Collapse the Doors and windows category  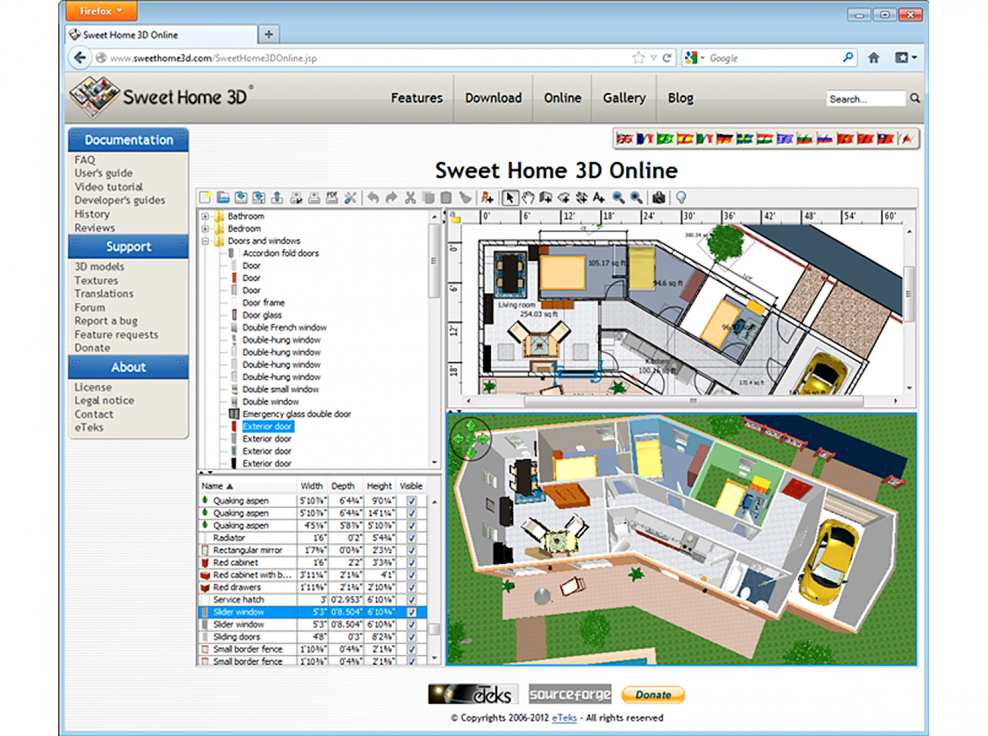207,240
